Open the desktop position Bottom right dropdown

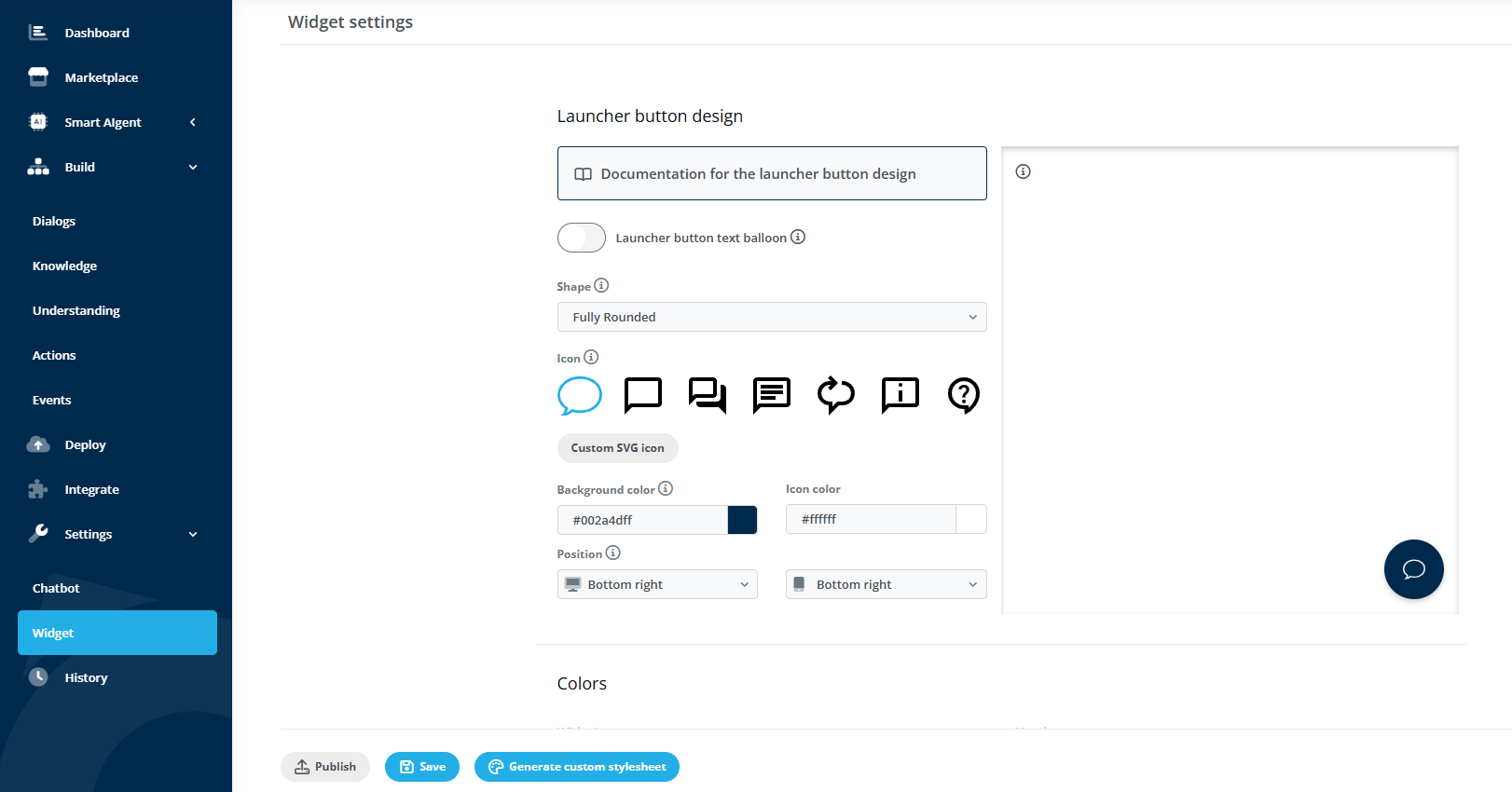tap(657, 584)
